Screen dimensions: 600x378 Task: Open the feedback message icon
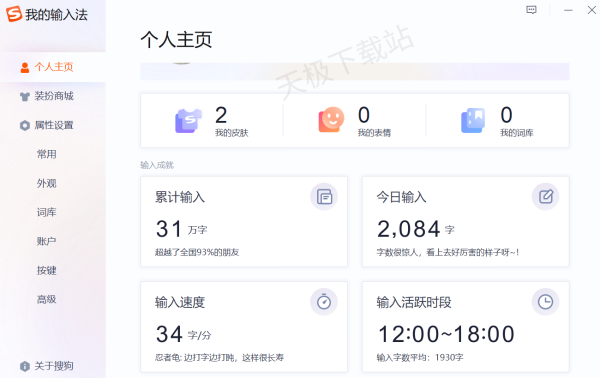click(532, 10)
